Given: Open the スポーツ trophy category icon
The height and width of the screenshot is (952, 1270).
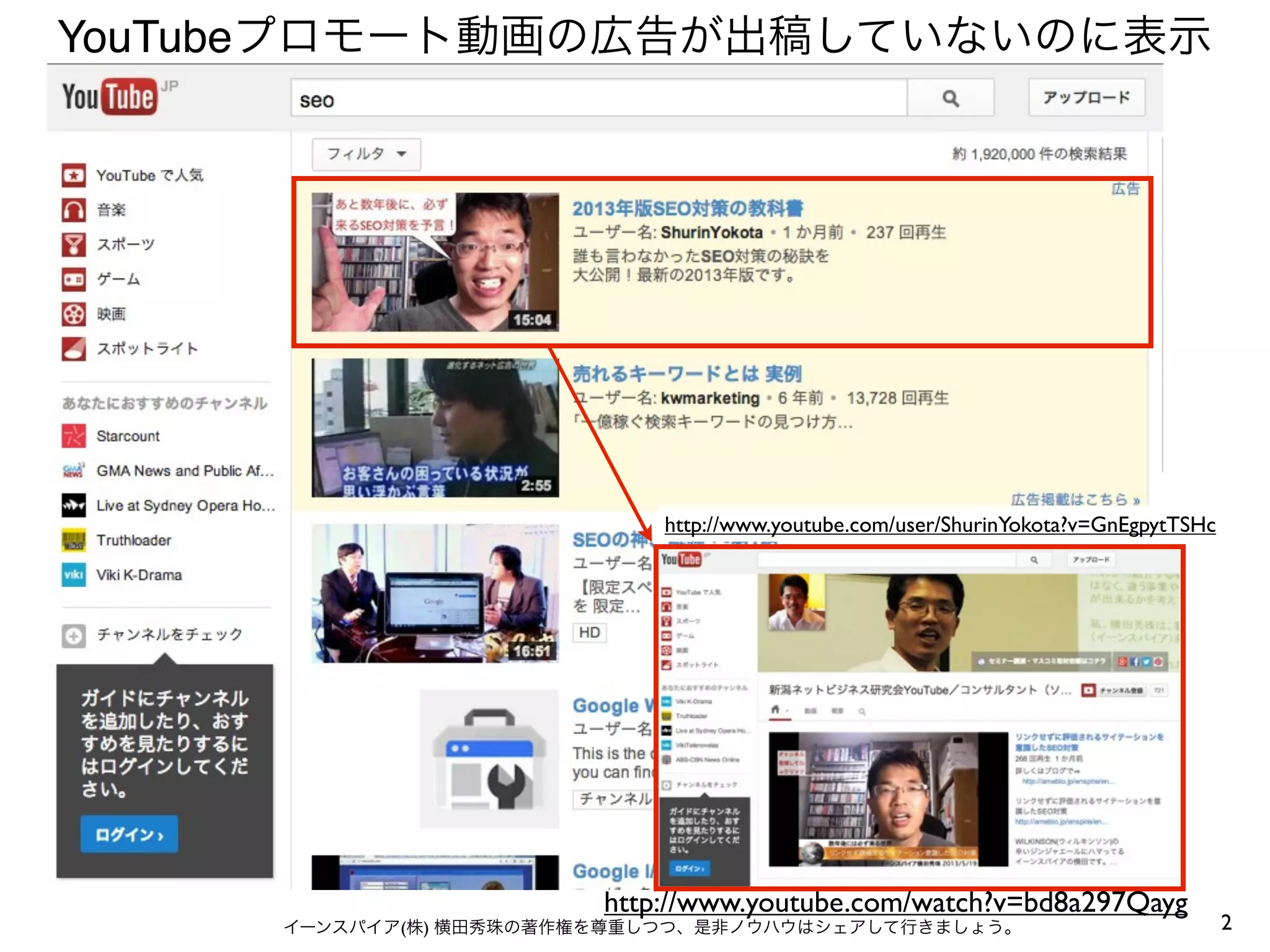Looking at the screenshot, I should click(x=74, y=245).
